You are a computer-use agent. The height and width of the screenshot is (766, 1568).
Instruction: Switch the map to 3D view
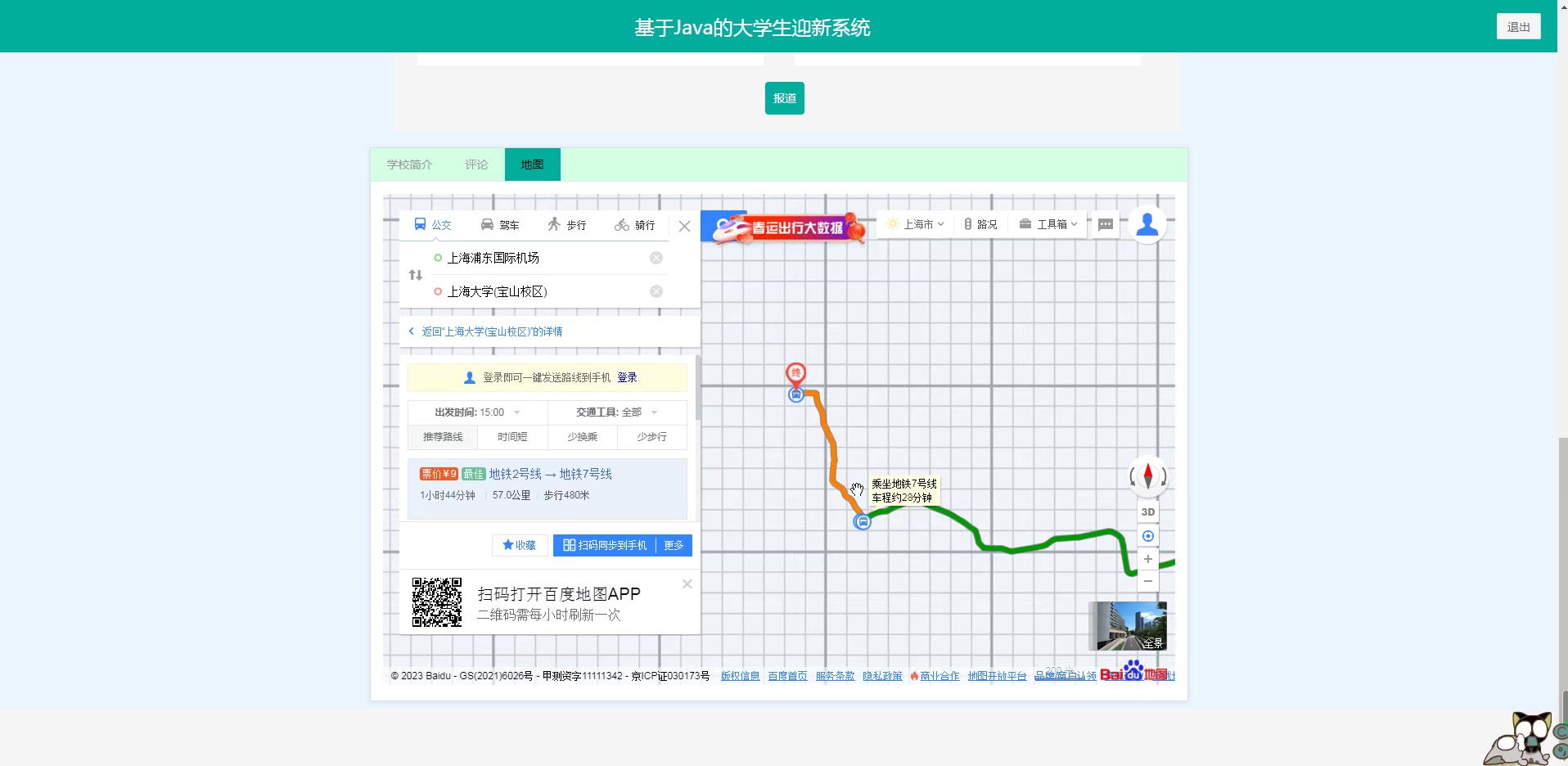point(1148,512)
